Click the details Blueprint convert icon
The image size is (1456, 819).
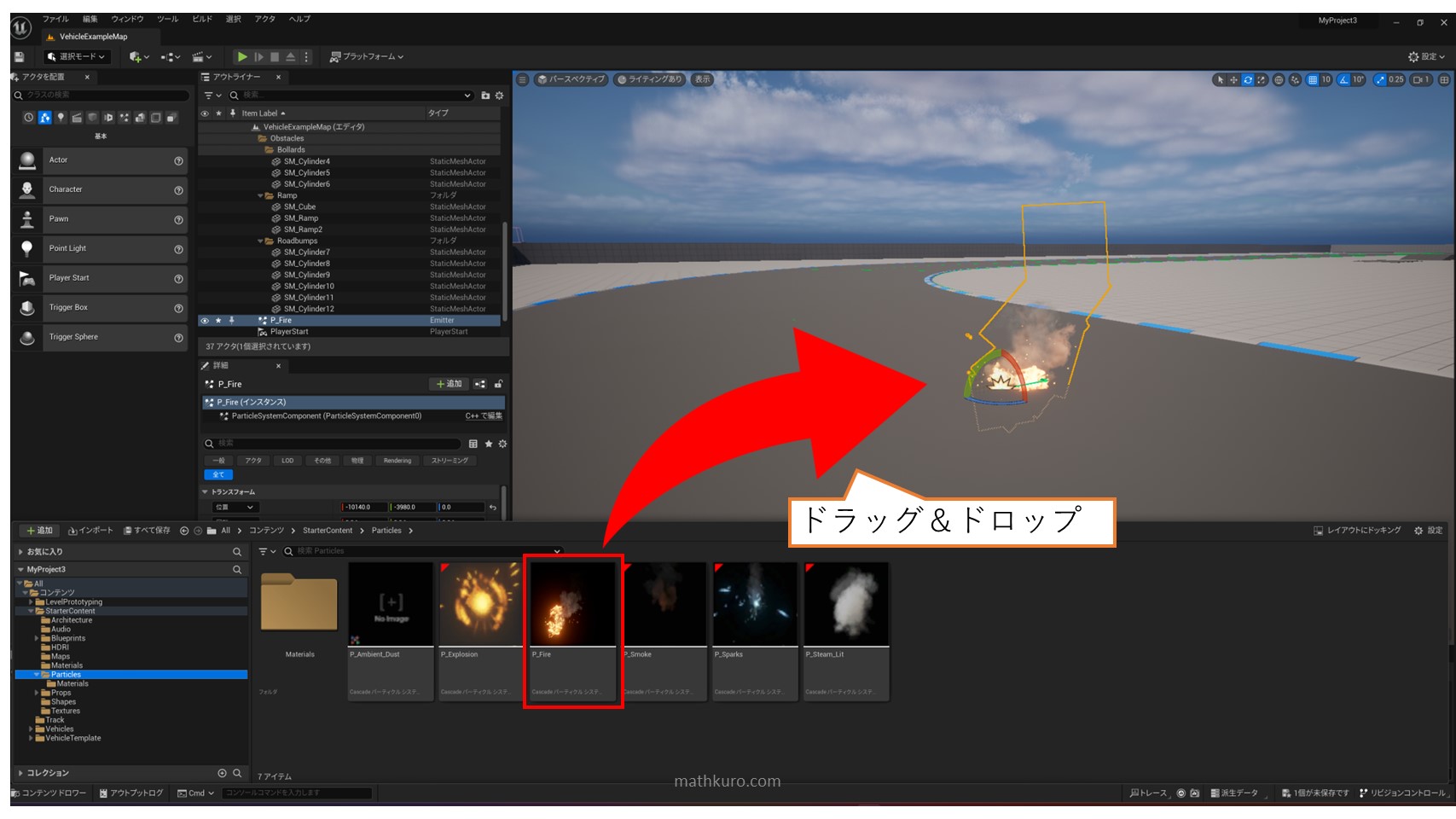point(480,384)
